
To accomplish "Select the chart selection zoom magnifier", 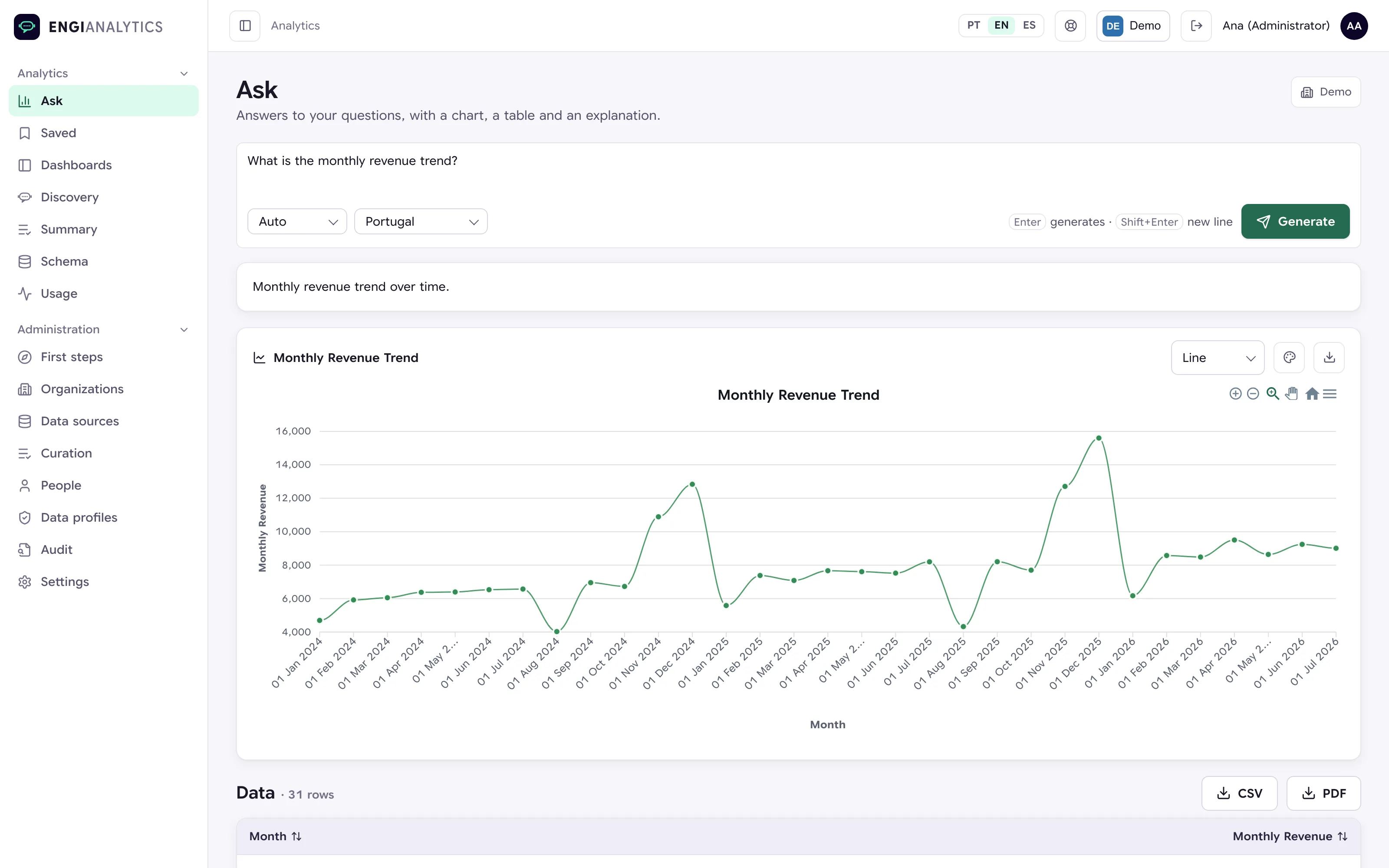I will [x=1273, y=394].
